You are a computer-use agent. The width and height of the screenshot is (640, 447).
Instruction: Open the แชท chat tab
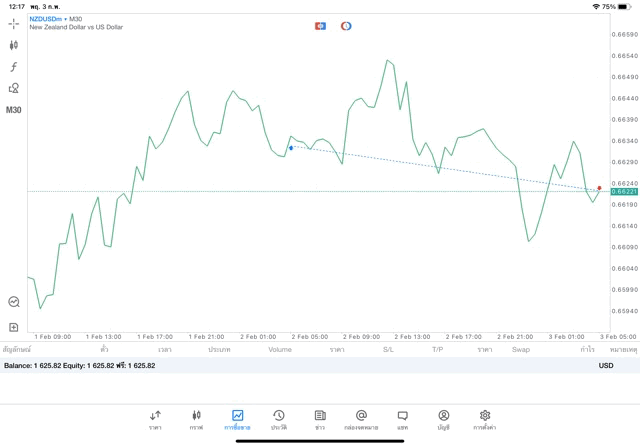click(x=402, y=419)
